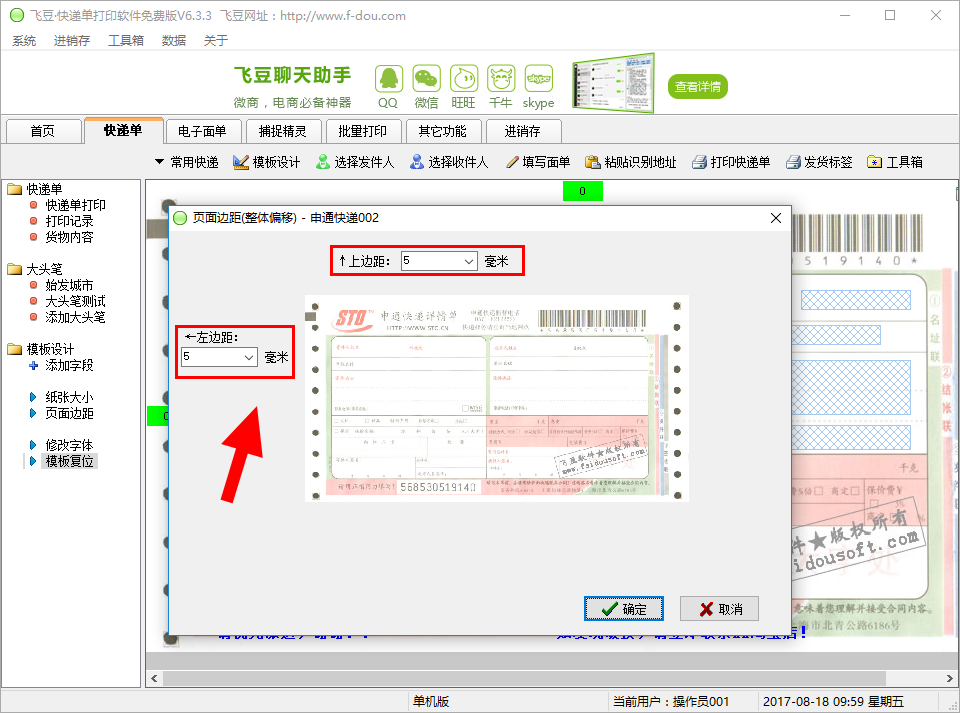Switch to the 其它功能 tab
Screen dimensions: 960x713
click(x=442, y=131)
